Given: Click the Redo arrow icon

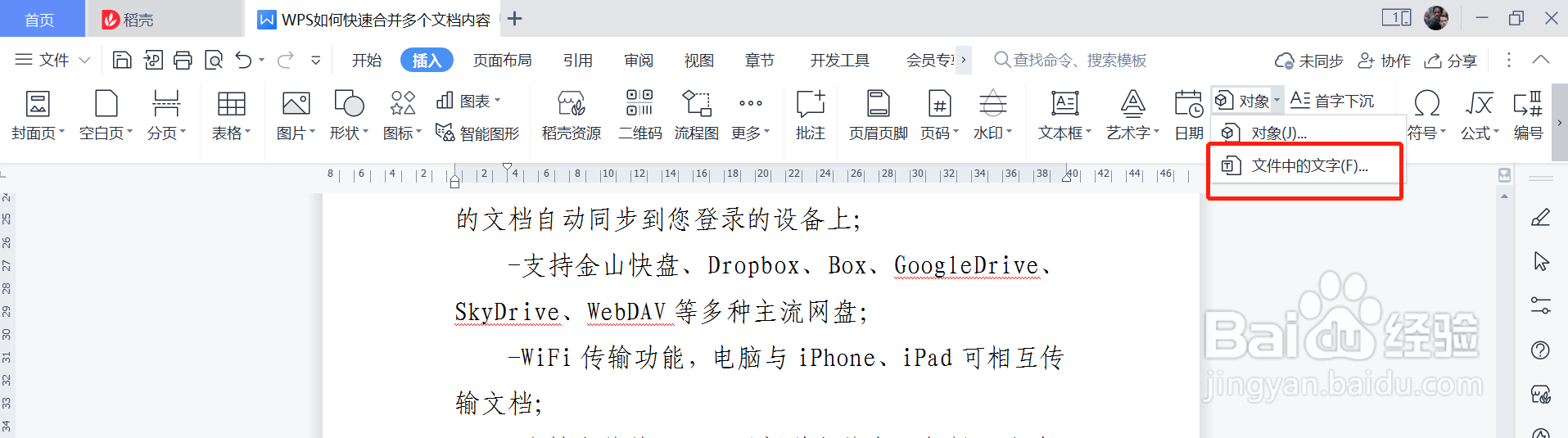Looking at the screenshot, I should pos(285,60).
